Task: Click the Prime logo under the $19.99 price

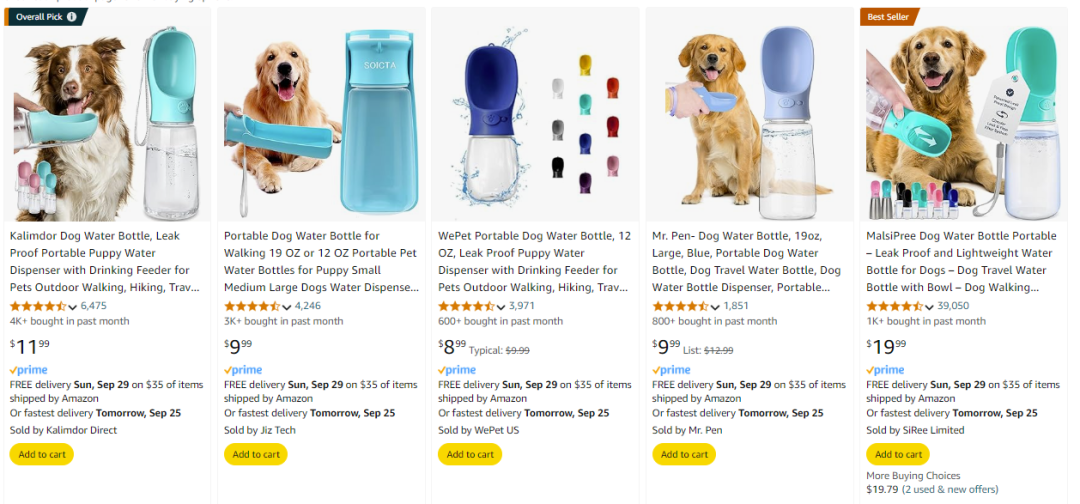Action: pyautogui.click(x=888, y=370)
